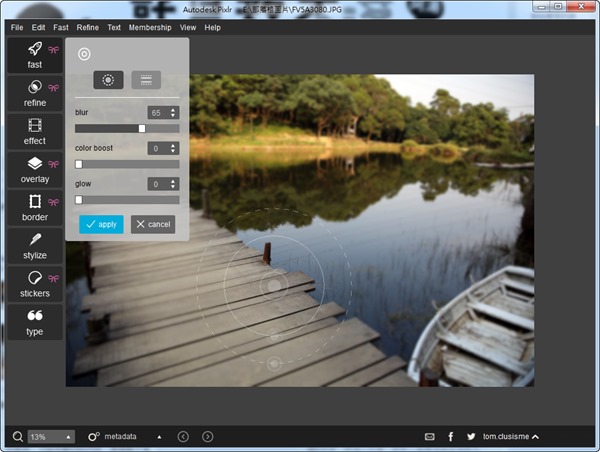Expand the metadata panel
The width and height of the screenshot is (600, 452).
(125, 437)
